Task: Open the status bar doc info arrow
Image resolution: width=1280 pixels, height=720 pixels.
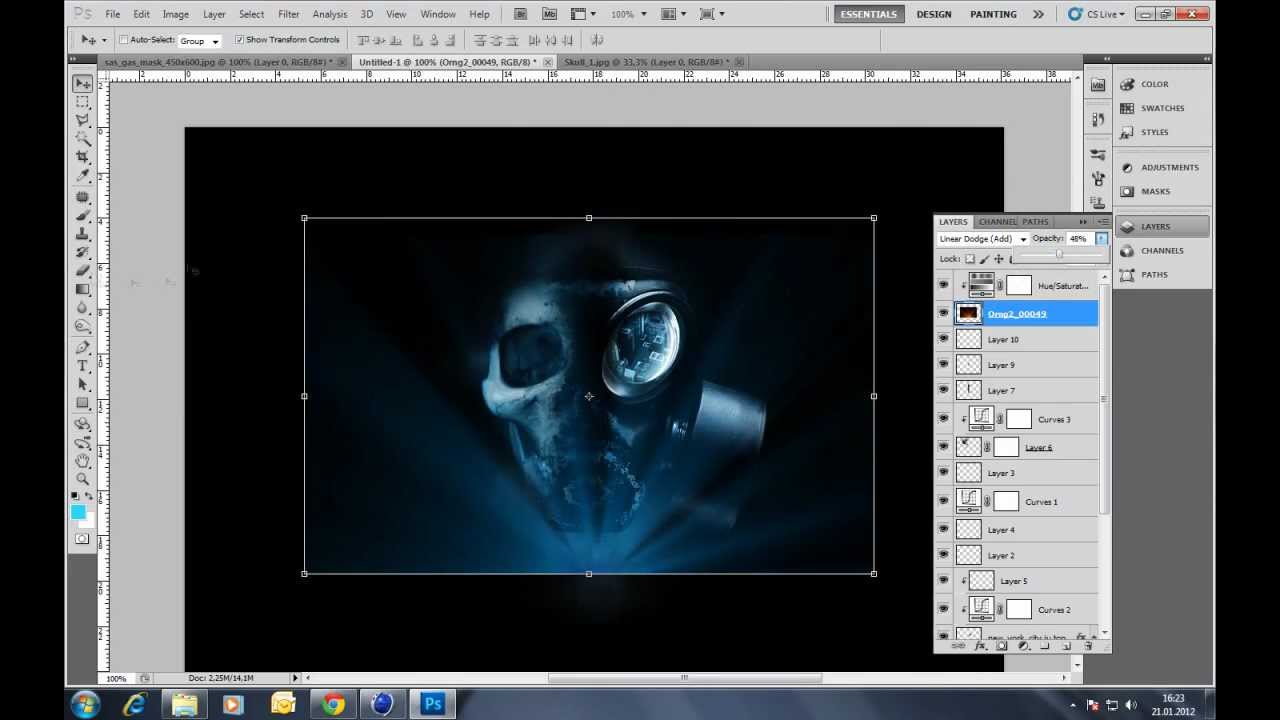Action: [294, 678]
